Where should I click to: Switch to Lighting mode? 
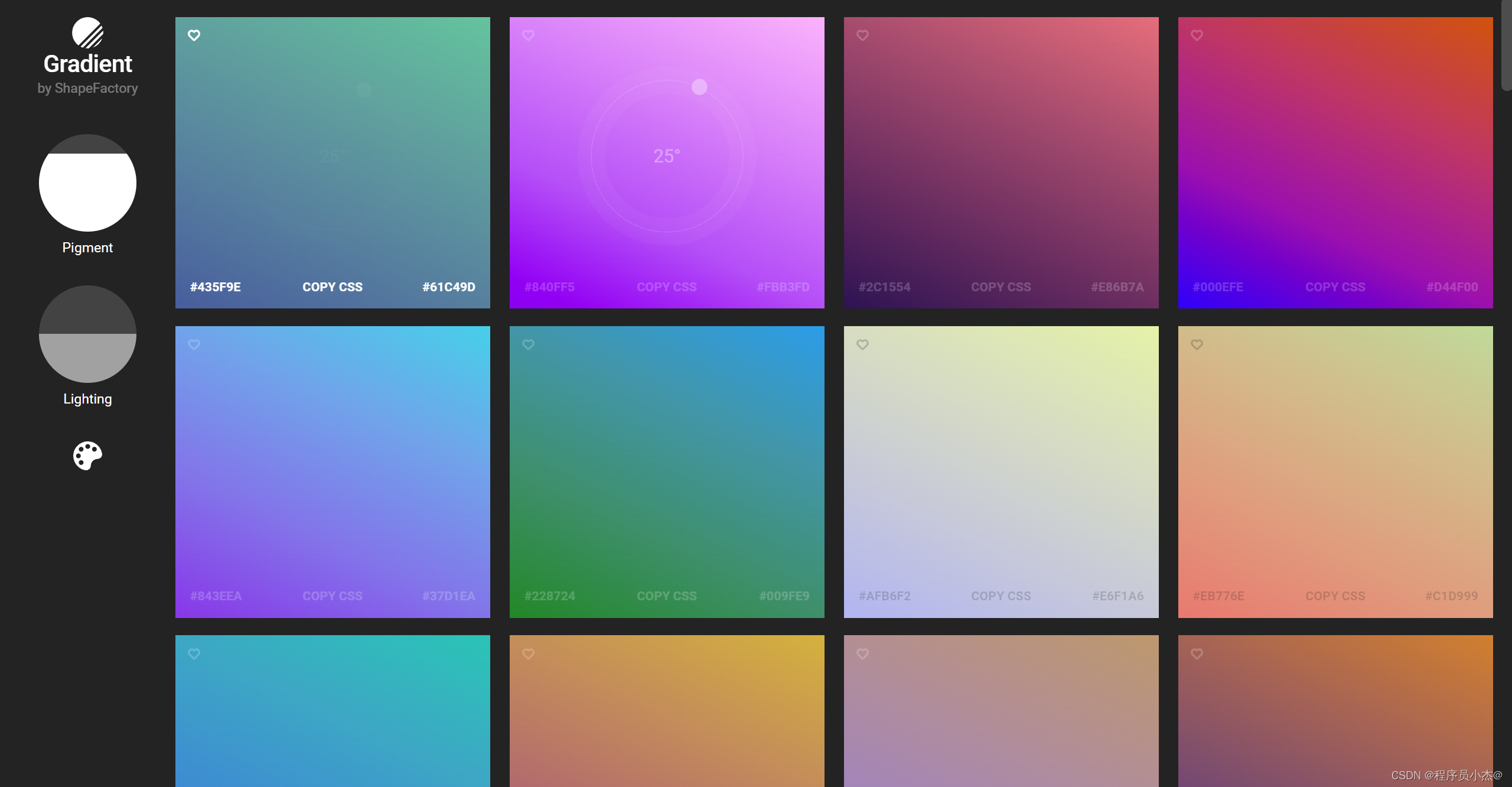87,334
